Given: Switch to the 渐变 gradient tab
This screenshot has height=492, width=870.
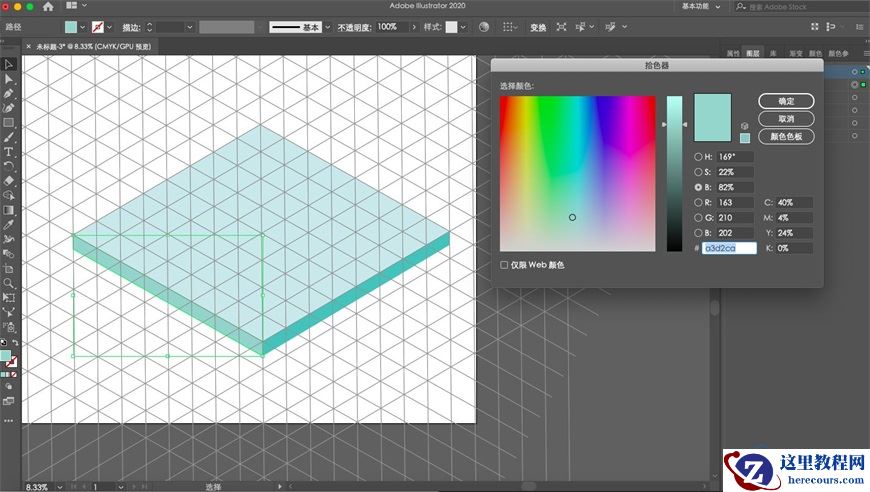Looking at the screenshot, I should coord(796,53).
